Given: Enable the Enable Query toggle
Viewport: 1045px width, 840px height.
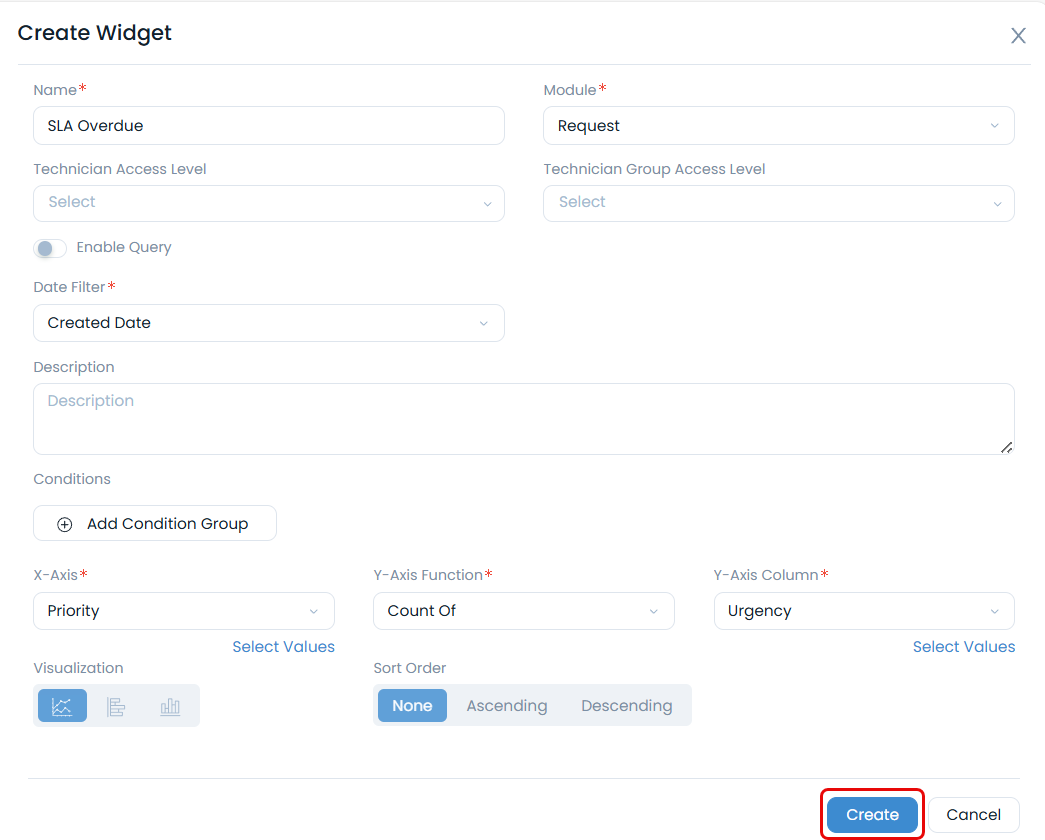Looking at the screenshot, I should tap(50, 248).
